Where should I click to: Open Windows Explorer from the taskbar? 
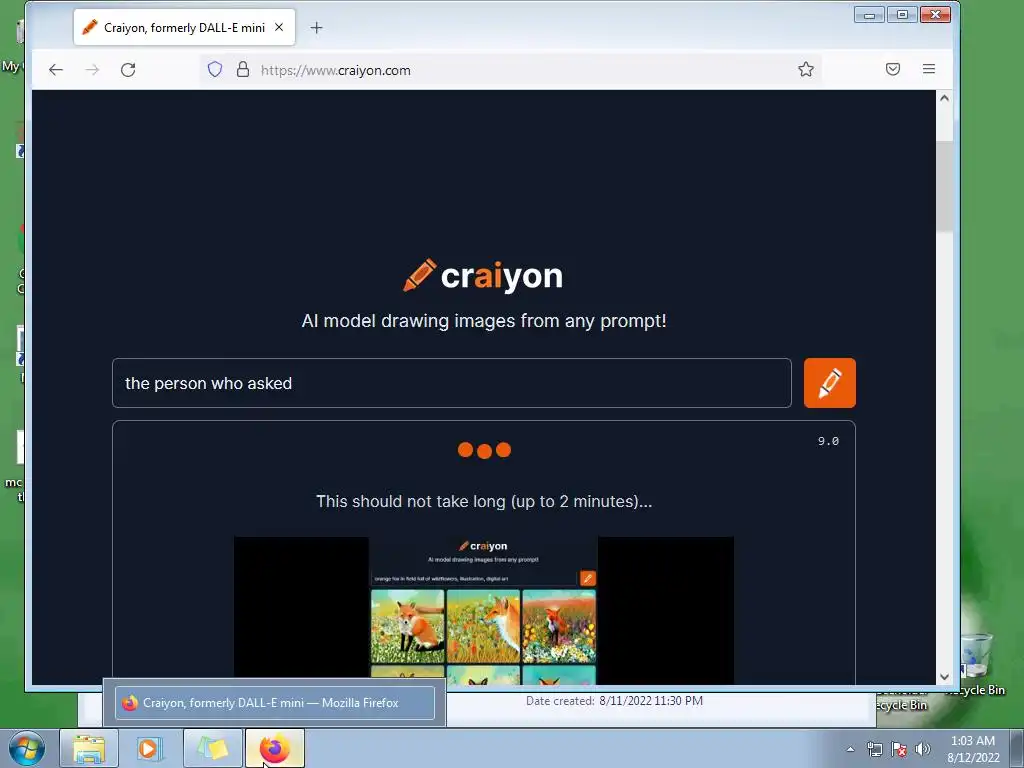click(x=89, y=748)
